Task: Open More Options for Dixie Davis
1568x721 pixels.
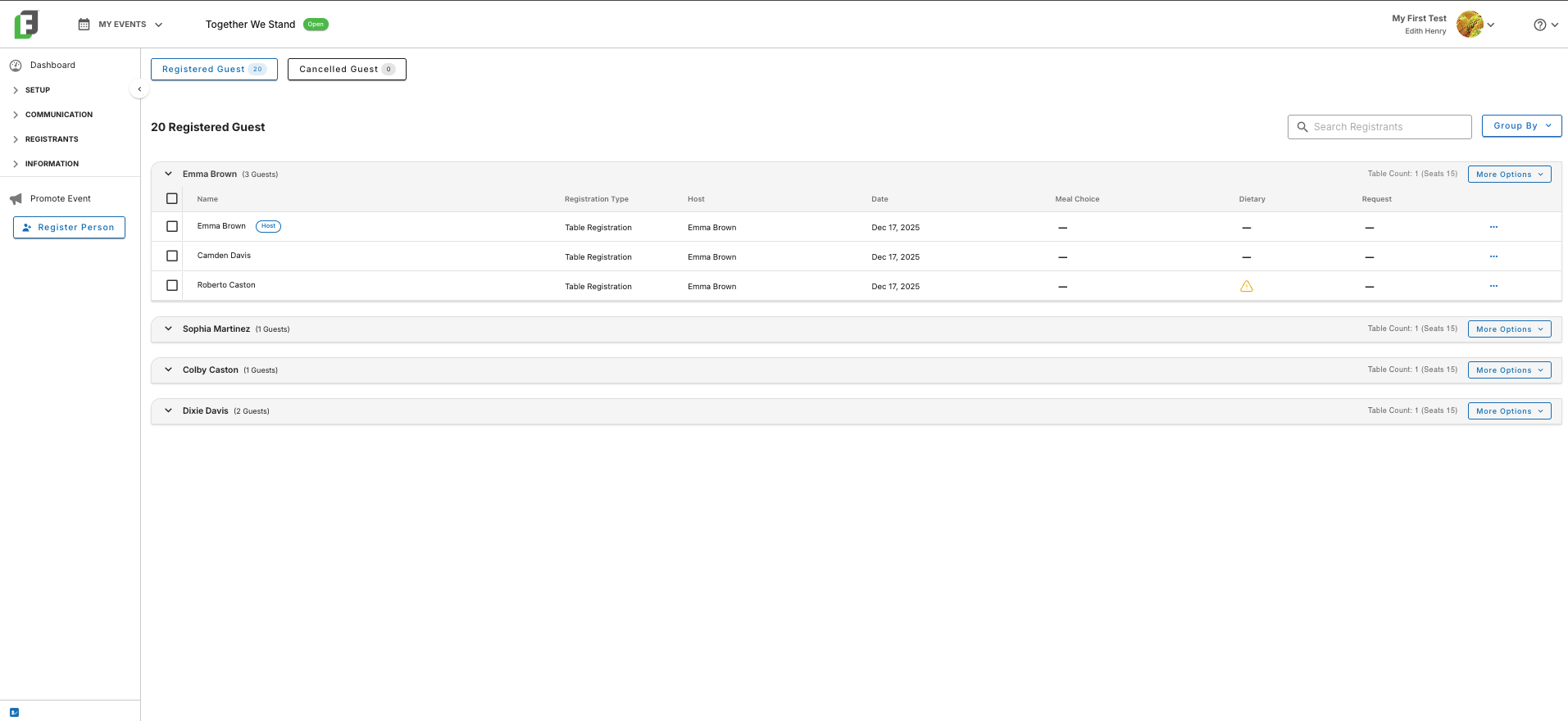Action: (1509, 411)
